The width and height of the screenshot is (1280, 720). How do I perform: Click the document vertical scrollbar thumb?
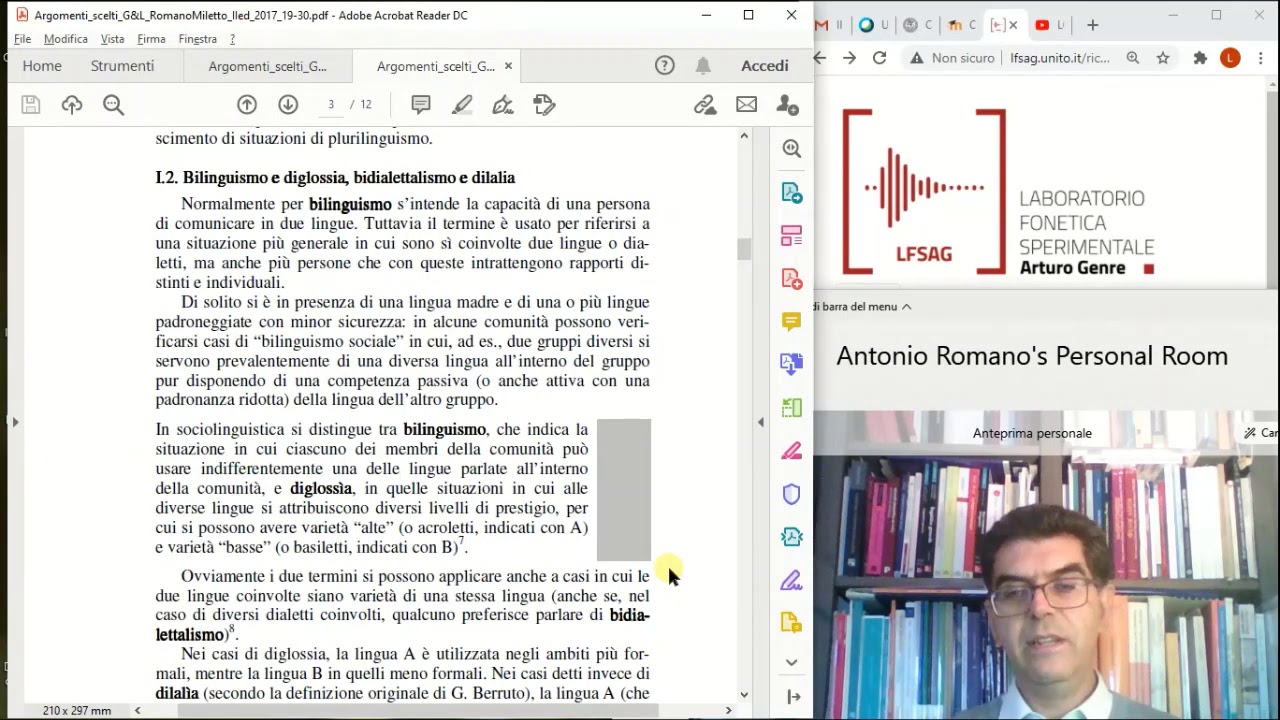(744, 249)
